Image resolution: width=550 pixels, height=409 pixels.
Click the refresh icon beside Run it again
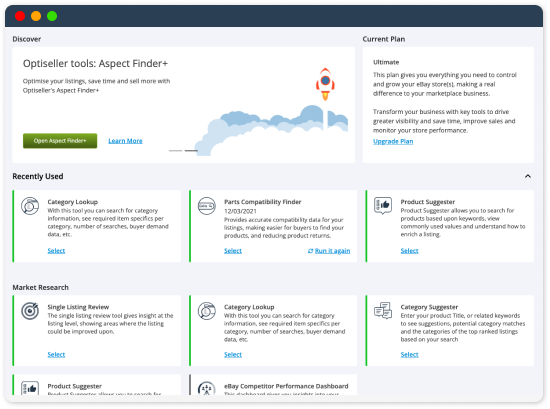[x=310, y=251]
